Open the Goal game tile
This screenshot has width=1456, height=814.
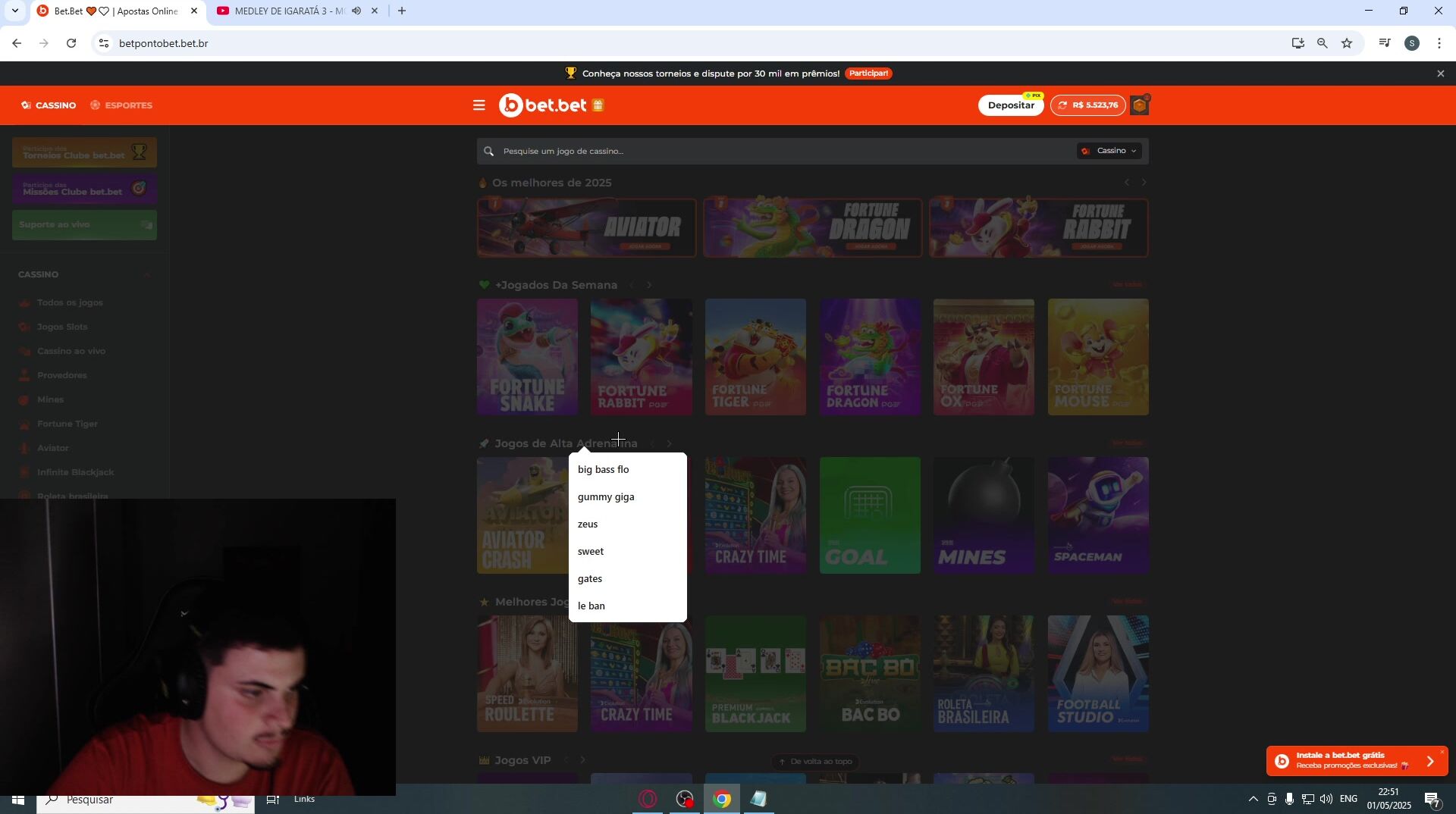click(870, 515)
